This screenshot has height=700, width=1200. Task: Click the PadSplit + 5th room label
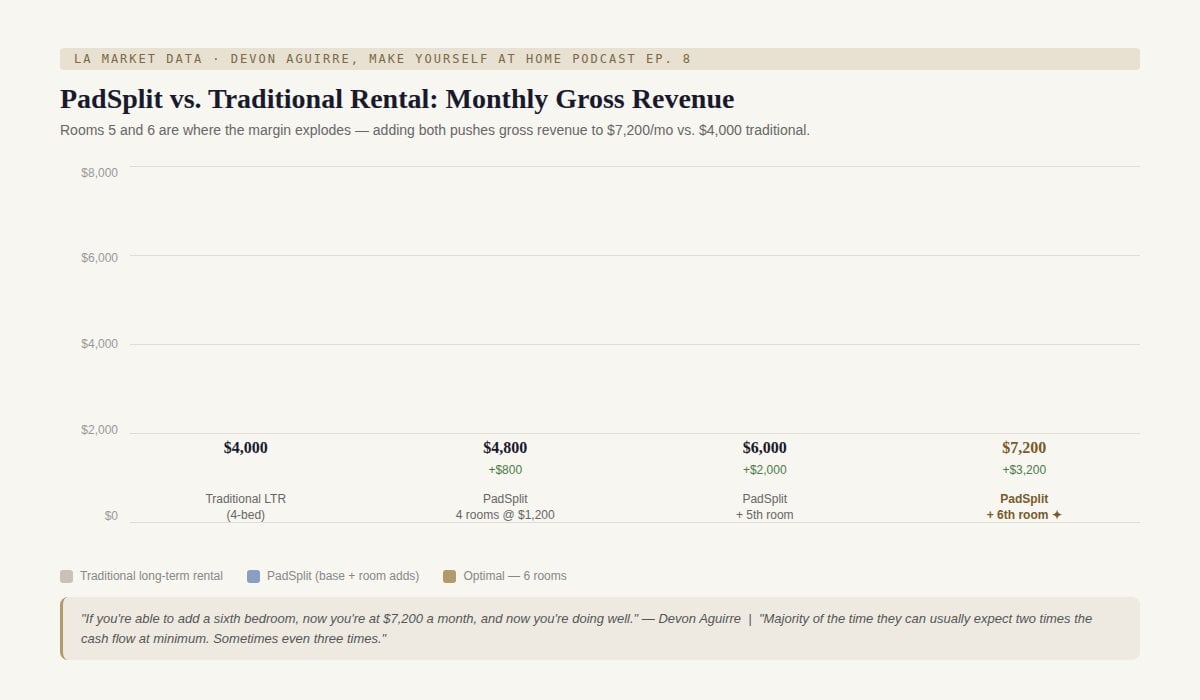pos(764,507)
